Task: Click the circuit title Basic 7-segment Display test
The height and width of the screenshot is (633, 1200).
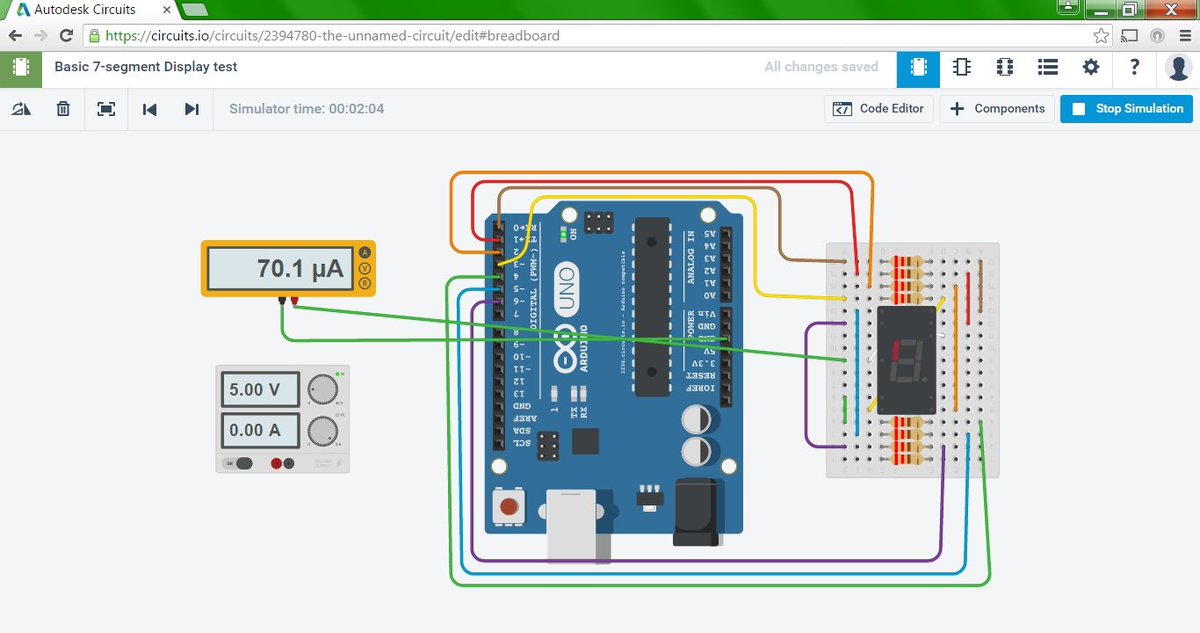Action: tap(146, 67)
